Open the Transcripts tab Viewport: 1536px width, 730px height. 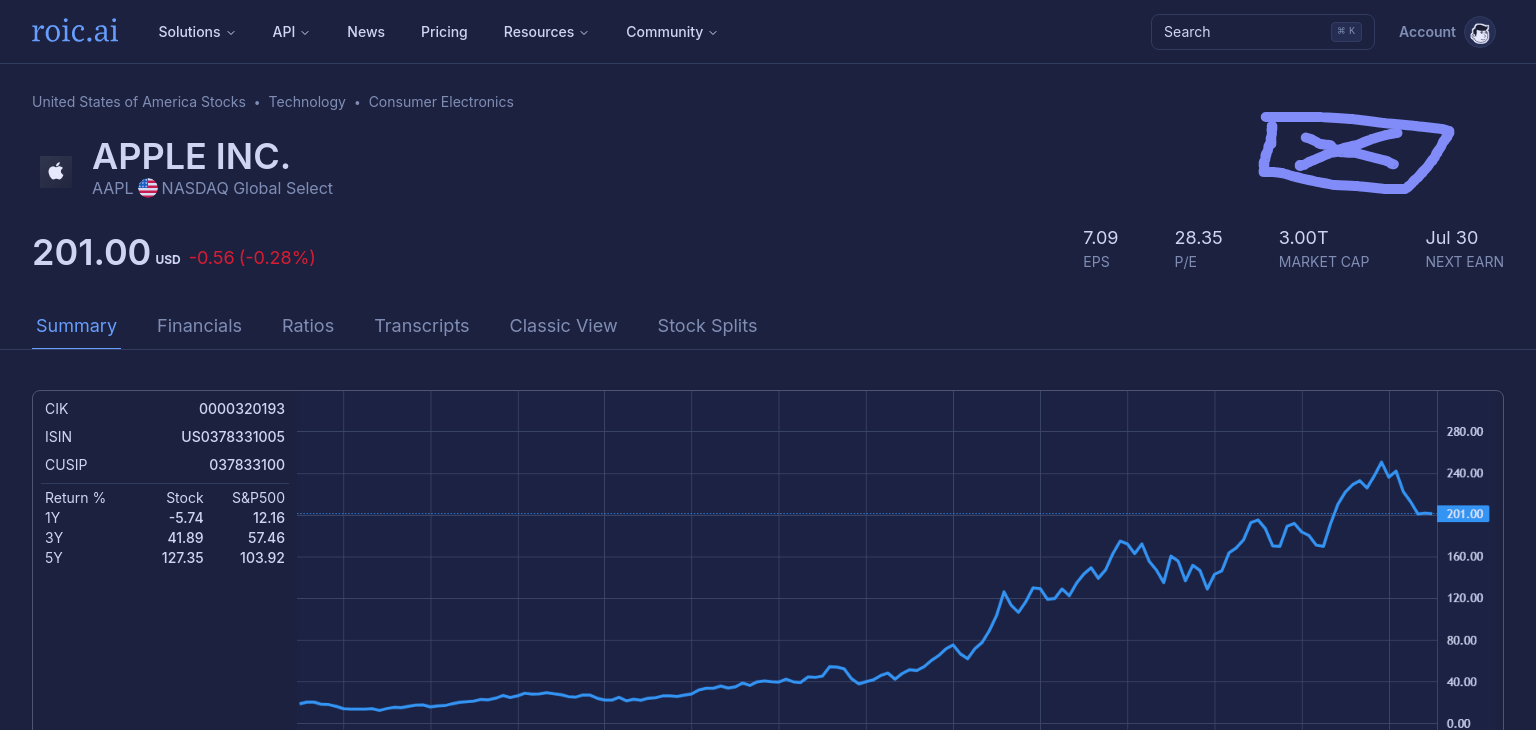[x=421, y=326]
